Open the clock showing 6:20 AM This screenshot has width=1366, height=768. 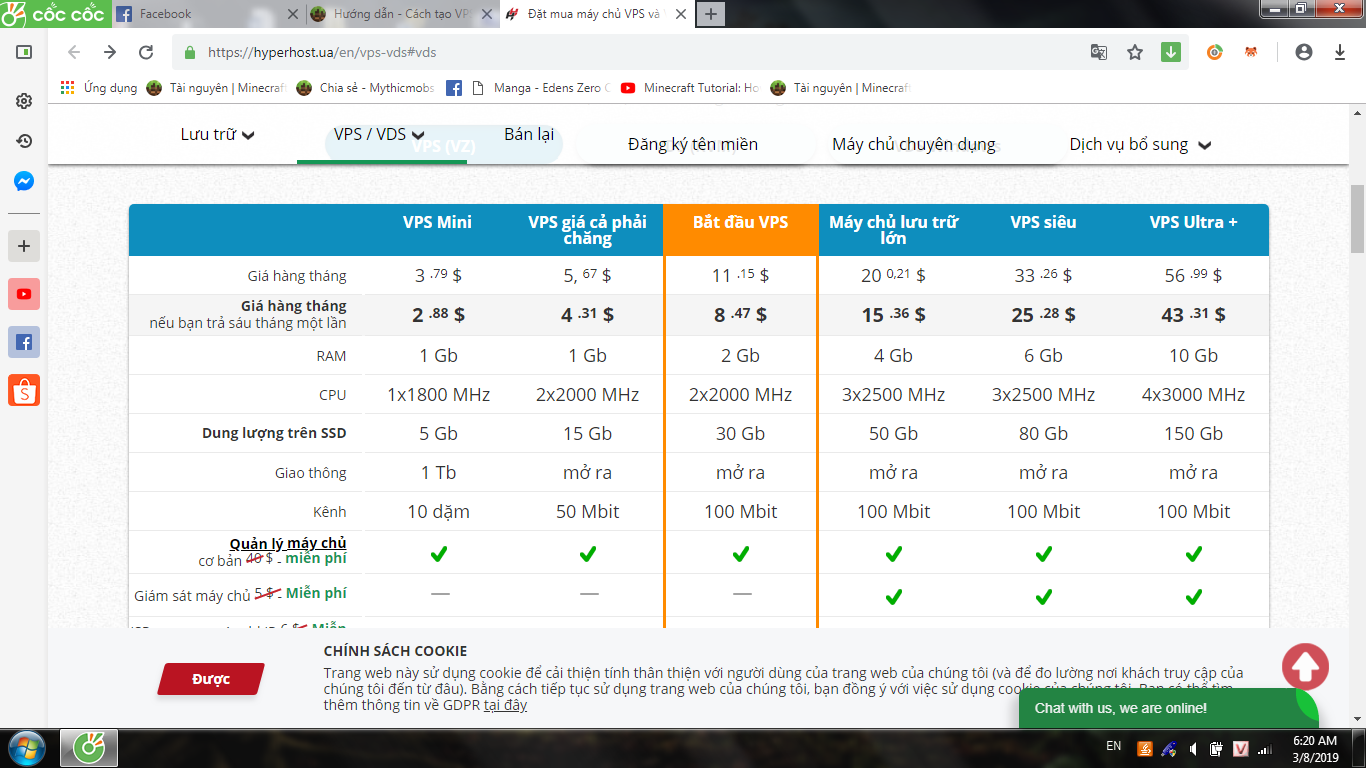point(1315,748)
